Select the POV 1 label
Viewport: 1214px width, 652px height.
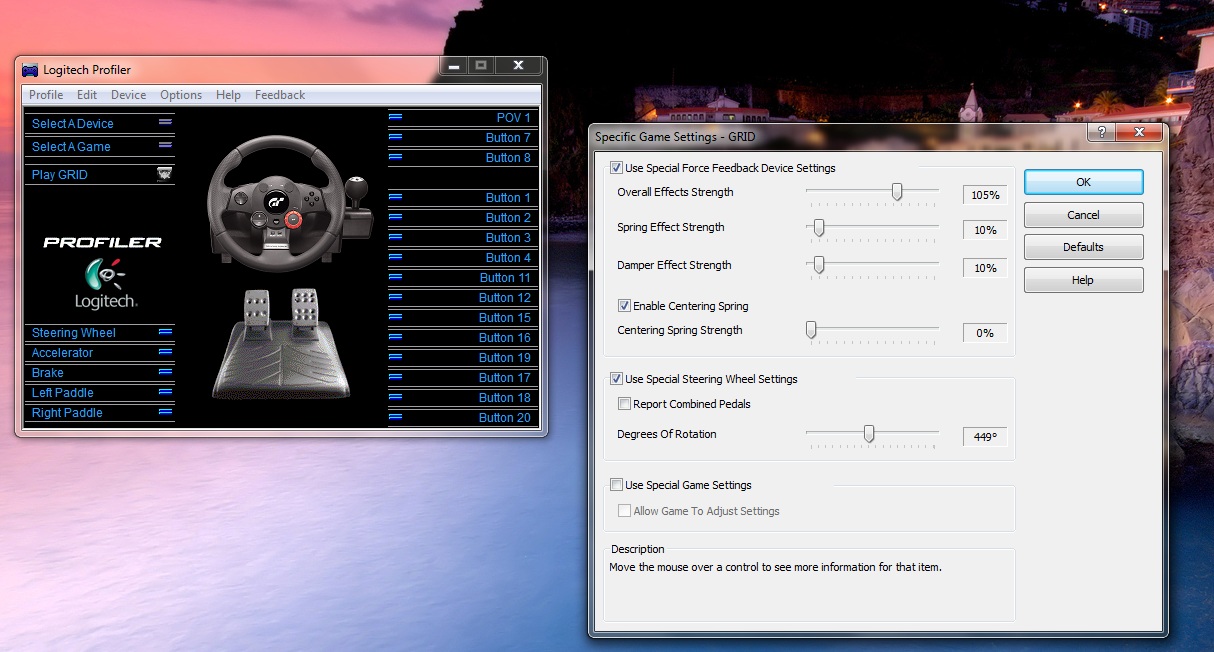(514, 118)
